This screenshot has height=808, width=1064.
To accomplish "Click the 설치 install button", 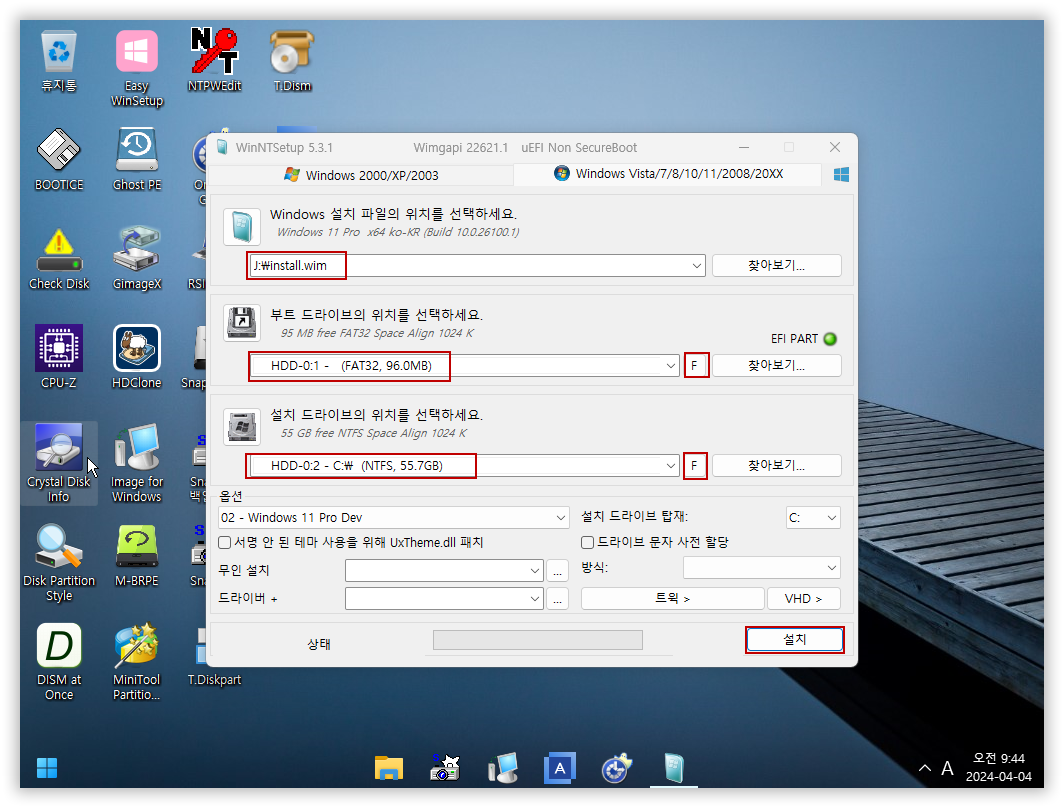I will point(795,639).
